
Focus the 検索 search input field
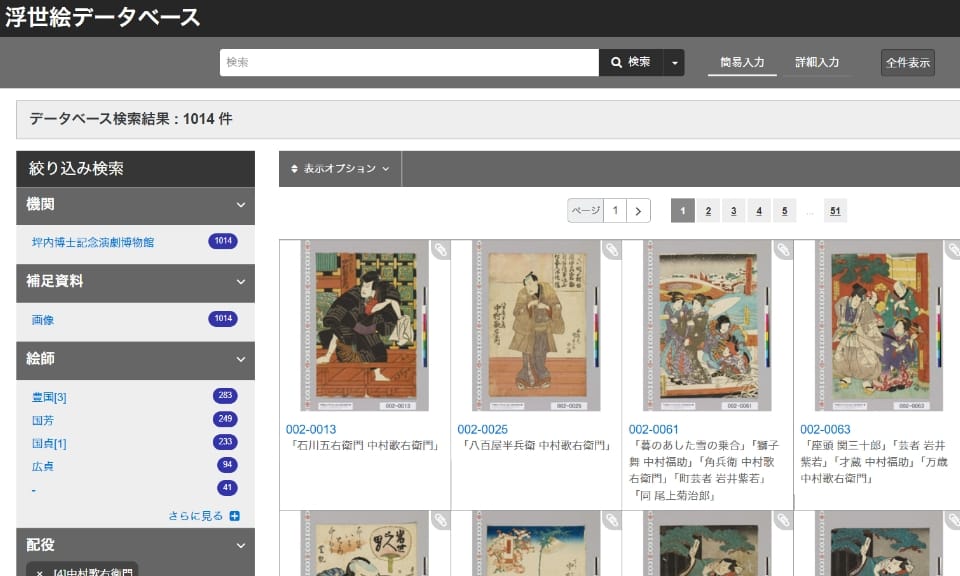(x=409, y=62)
